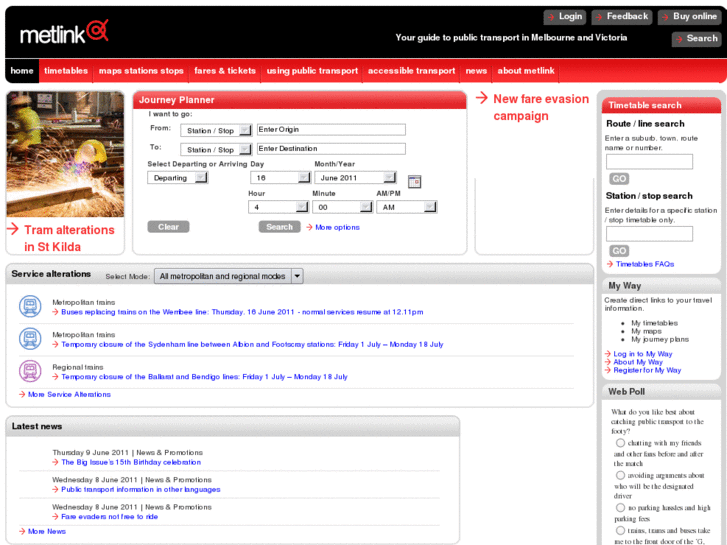The image size is (727, 545).
Task: Open the Day dropdown showing 16
Action: click(280, 178)
